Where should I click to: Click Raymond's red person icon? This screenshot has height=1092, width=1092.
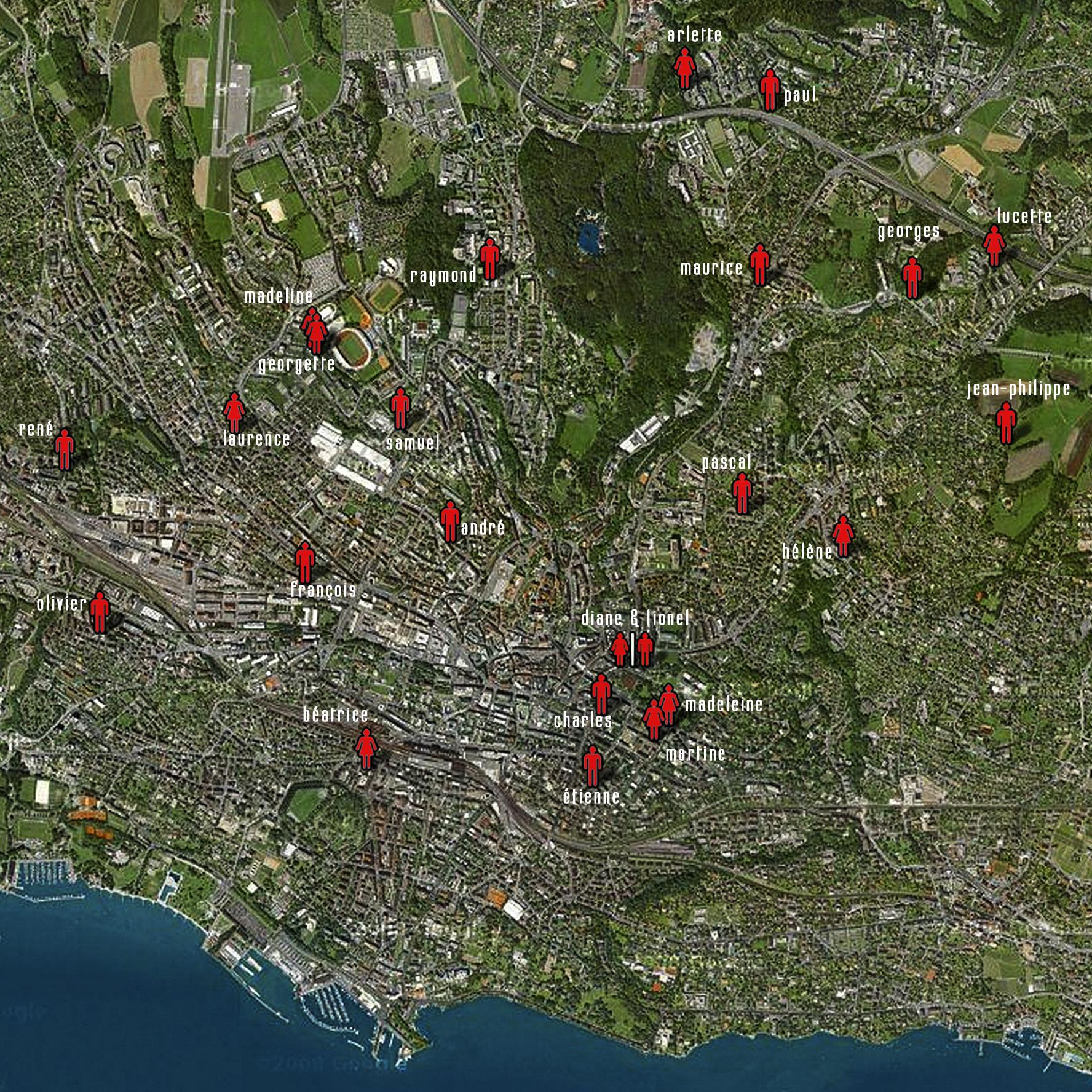(x=489, y=259)
